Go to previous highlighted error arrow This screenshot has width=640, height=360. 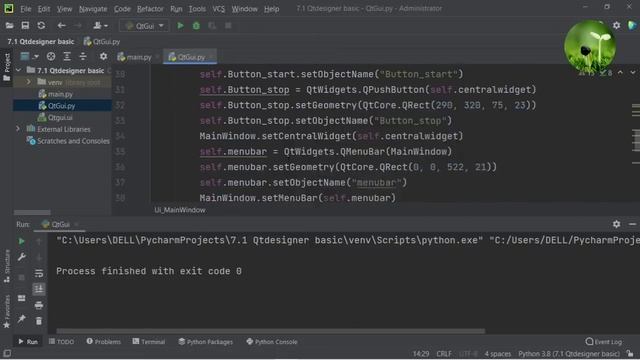(x=620, y=73)
